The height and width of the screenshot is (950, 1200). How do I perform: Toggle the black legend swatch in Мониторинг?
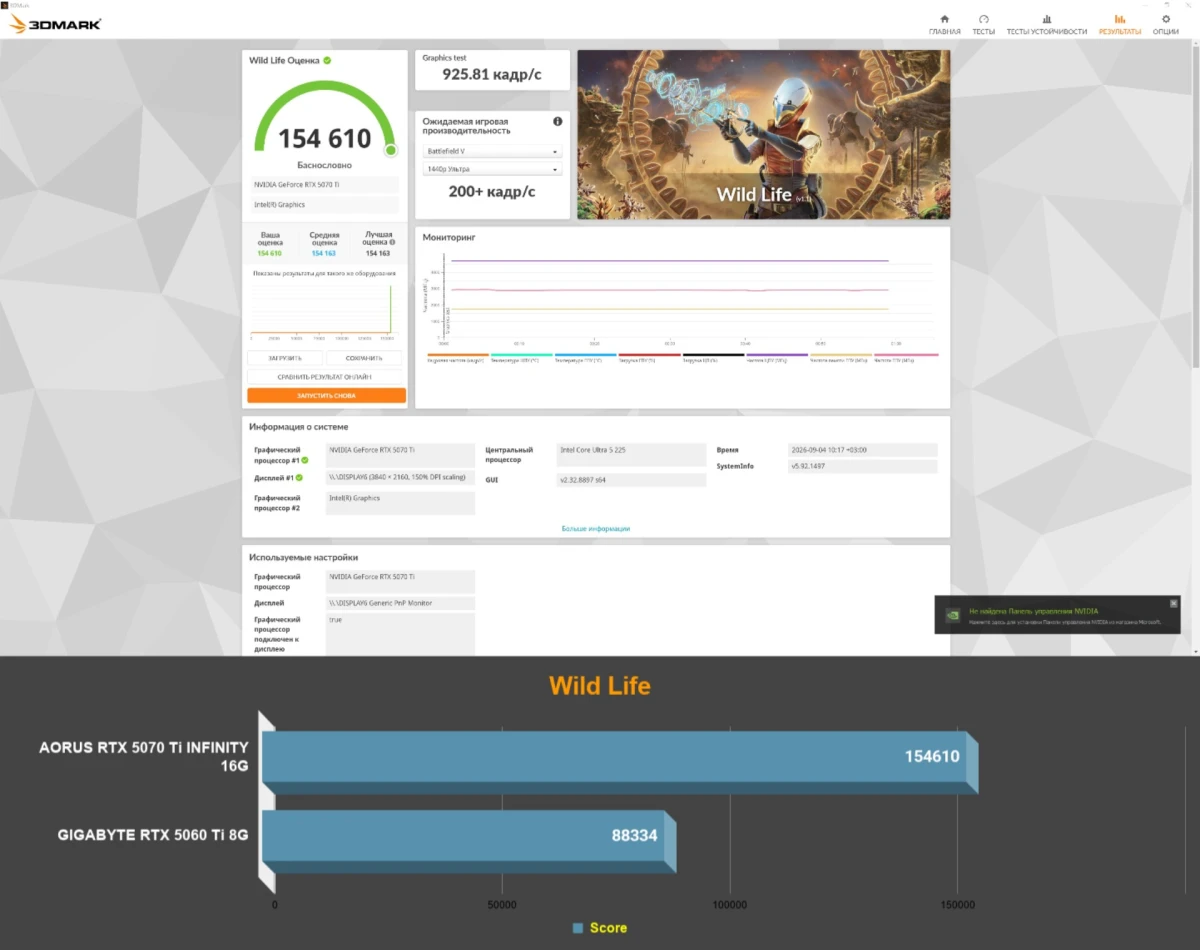(x=713, y=355)
